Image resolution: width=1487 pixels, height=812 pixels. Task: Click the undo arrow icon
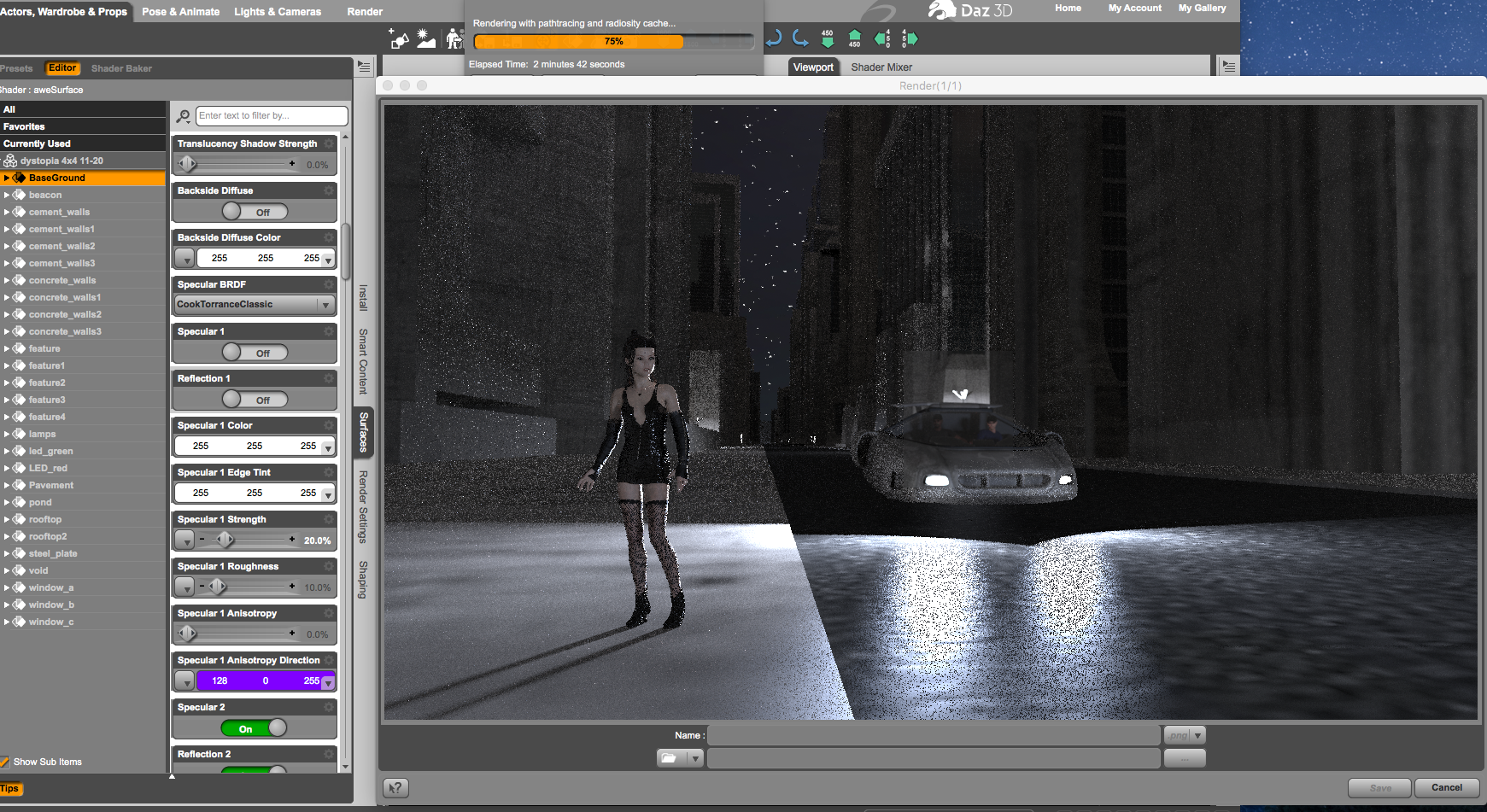pos(774,38)
